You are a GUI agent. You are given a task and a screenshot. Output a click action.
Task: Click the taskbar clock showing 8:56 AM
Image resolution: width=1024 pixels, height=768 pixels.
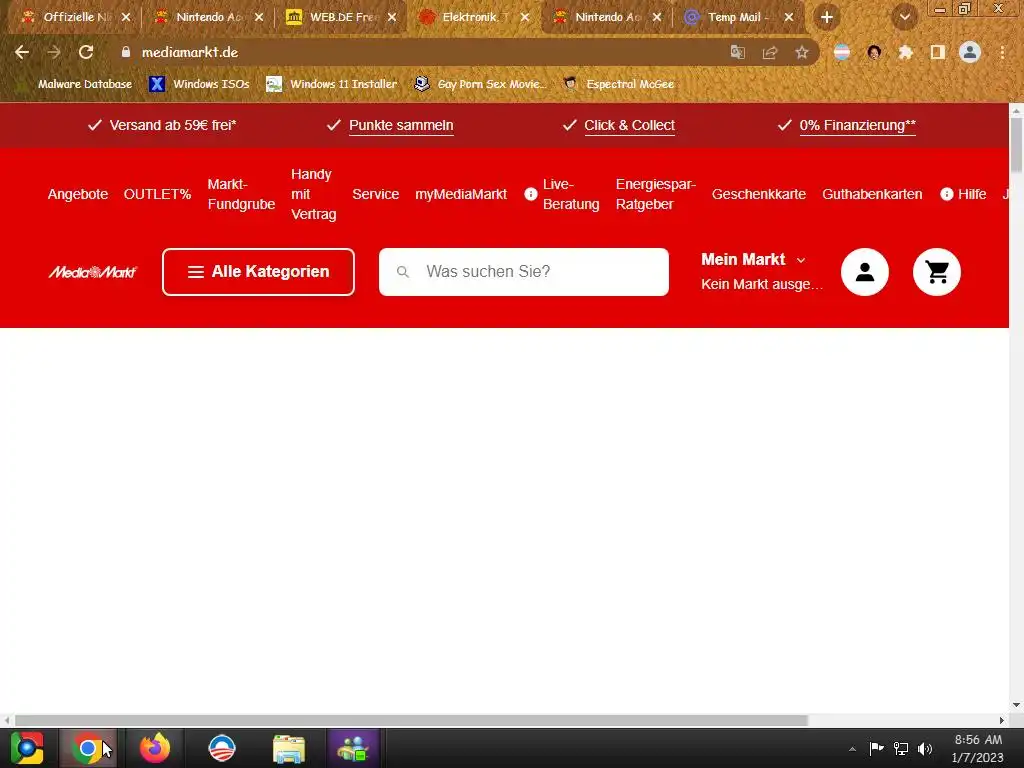[978, 748]
